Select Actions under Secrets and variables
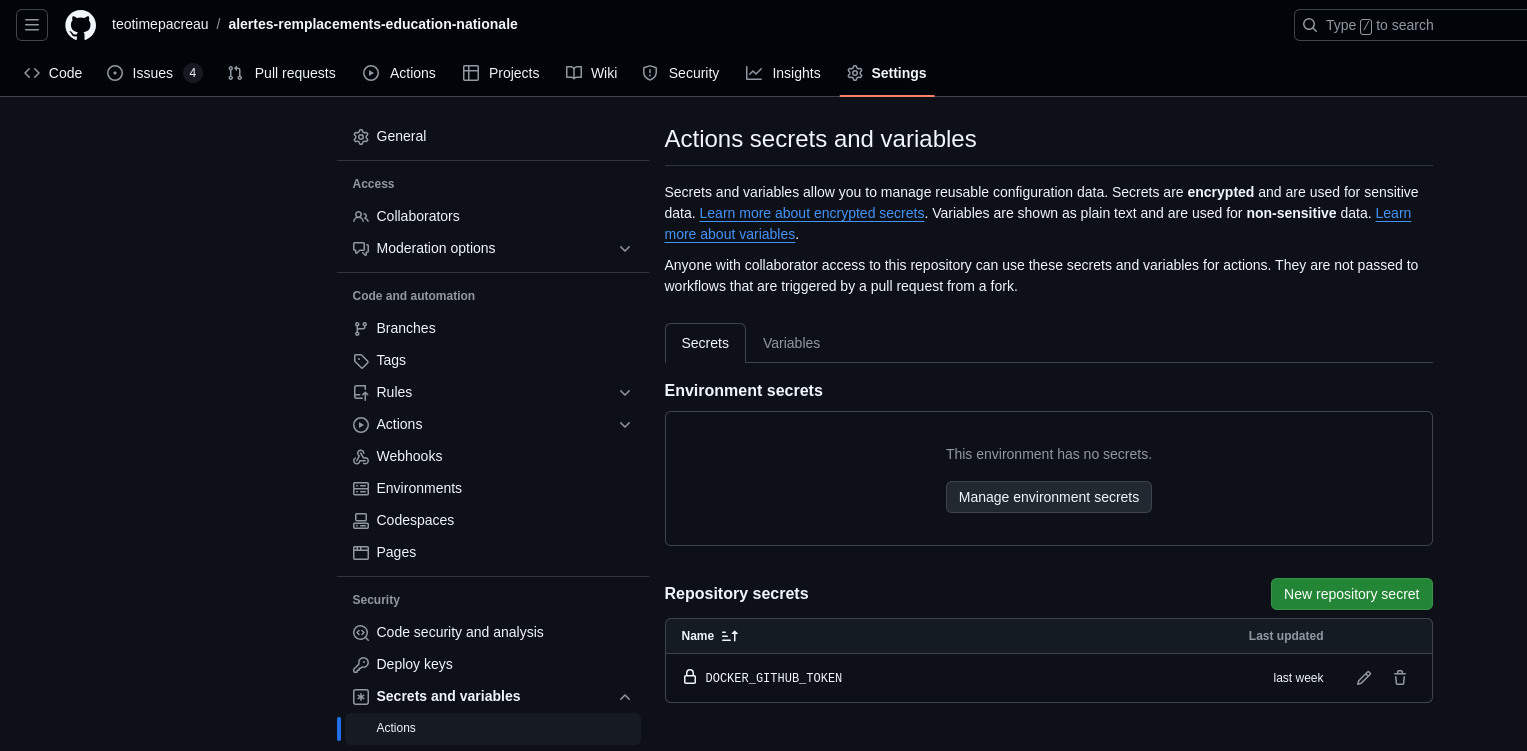This screenshot has width=1527, height=751. pos(493,728)
